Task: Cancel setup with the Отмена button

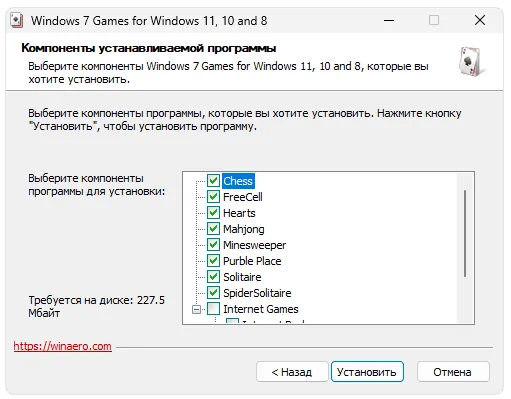Action: [x=453, y=372]
